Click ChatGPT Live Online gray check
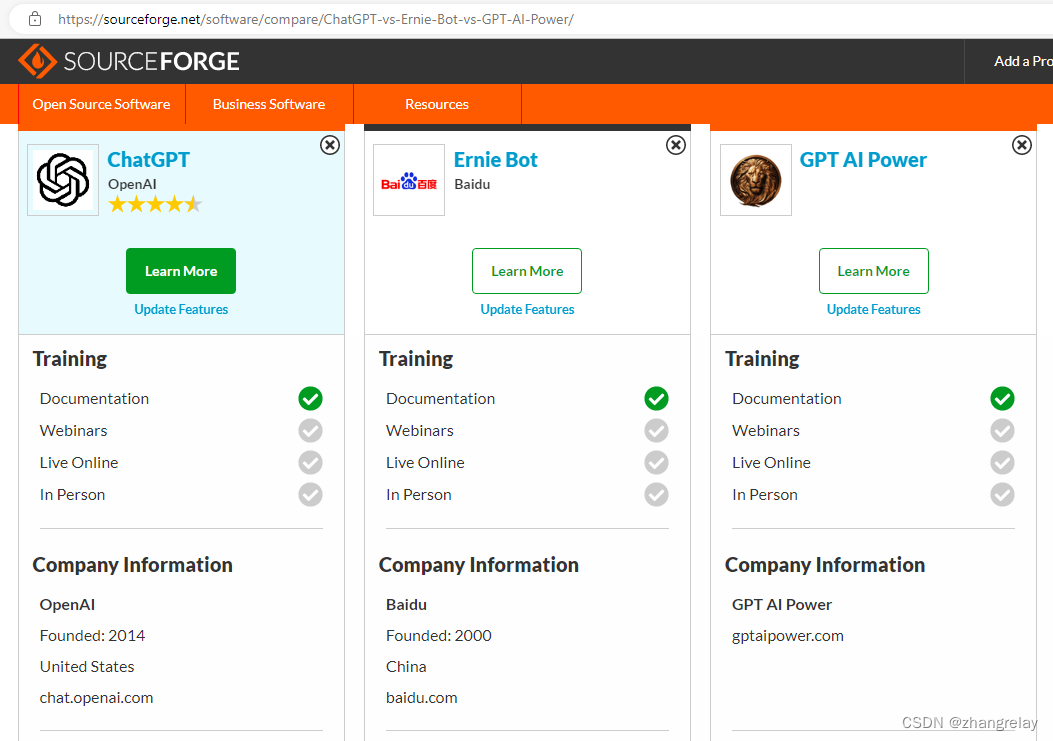The width and height of the screenshot is (1053, 741). pyautogui.click(x=310, y=463)
